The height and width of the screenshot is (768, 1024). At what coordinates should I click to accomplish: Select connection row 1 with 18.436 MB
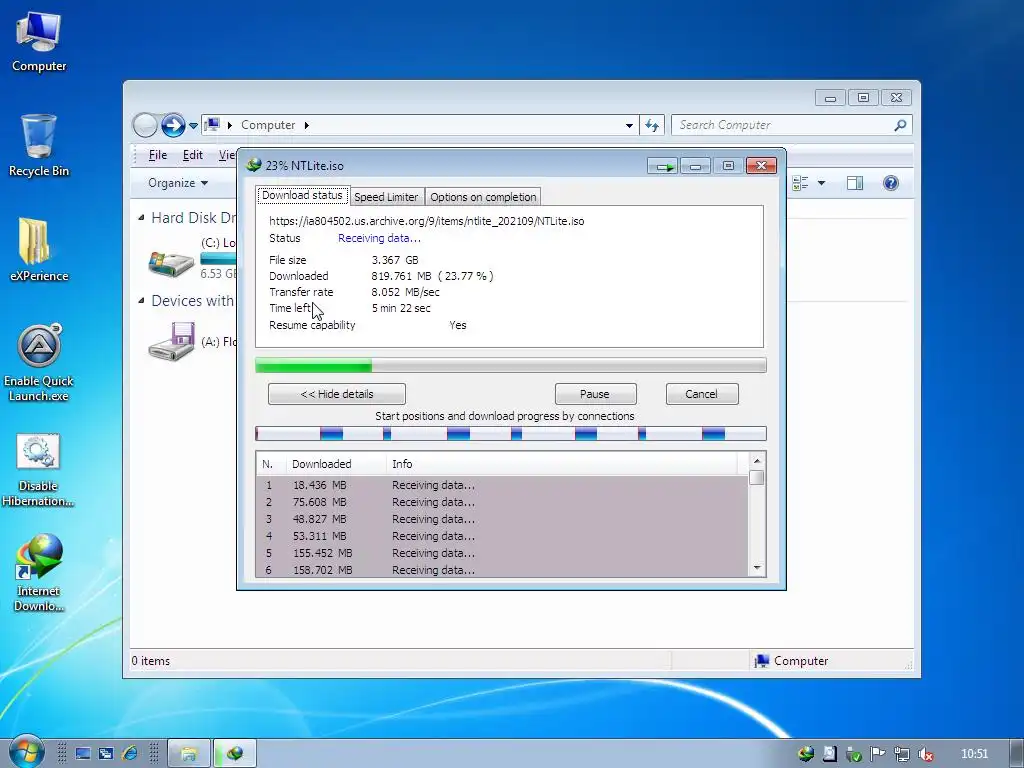502,485
